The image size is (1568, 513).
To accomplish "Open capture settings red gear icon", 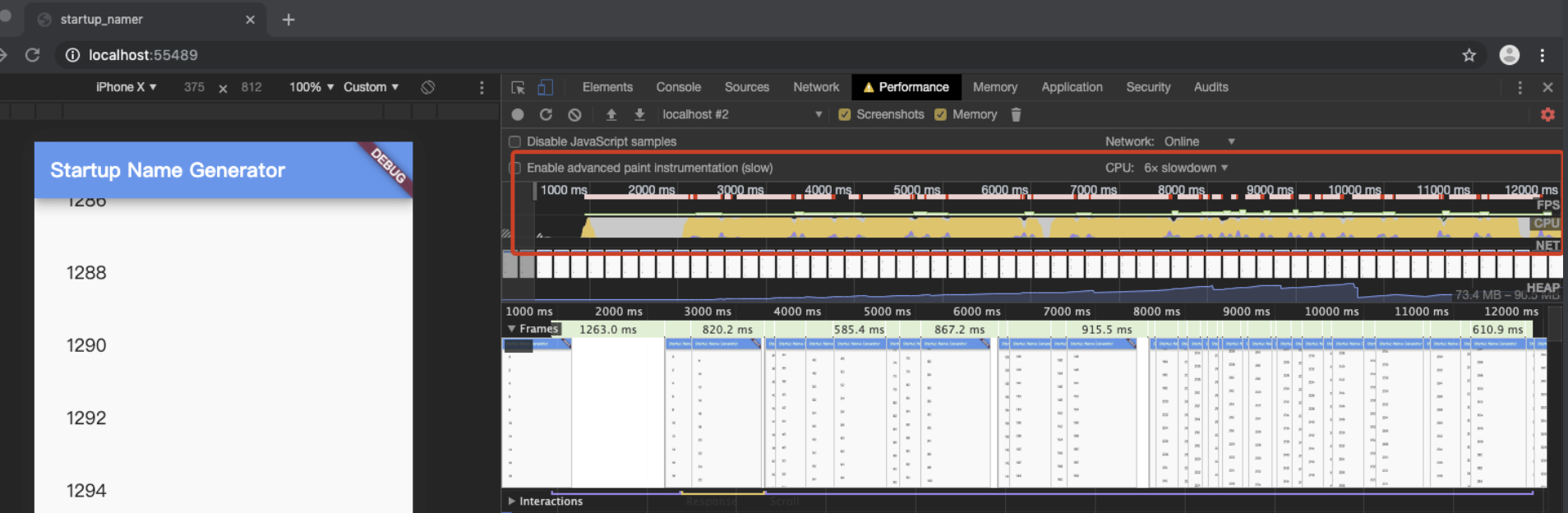I will pos(1547,114).
